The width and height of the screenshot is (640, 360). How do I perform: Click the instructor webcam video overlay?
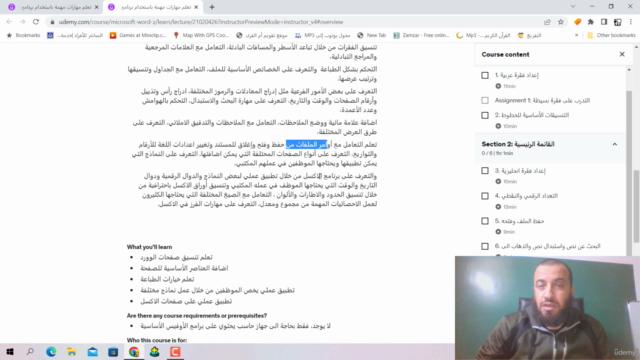pos(547,308)
